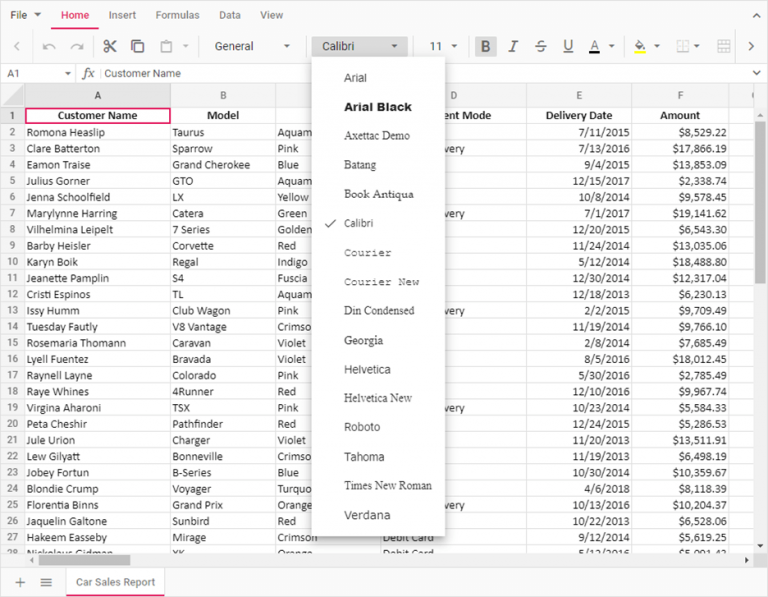768x597 pixels.
Task: Open the Name Box dropdown arrow
Action: (68, 73)
